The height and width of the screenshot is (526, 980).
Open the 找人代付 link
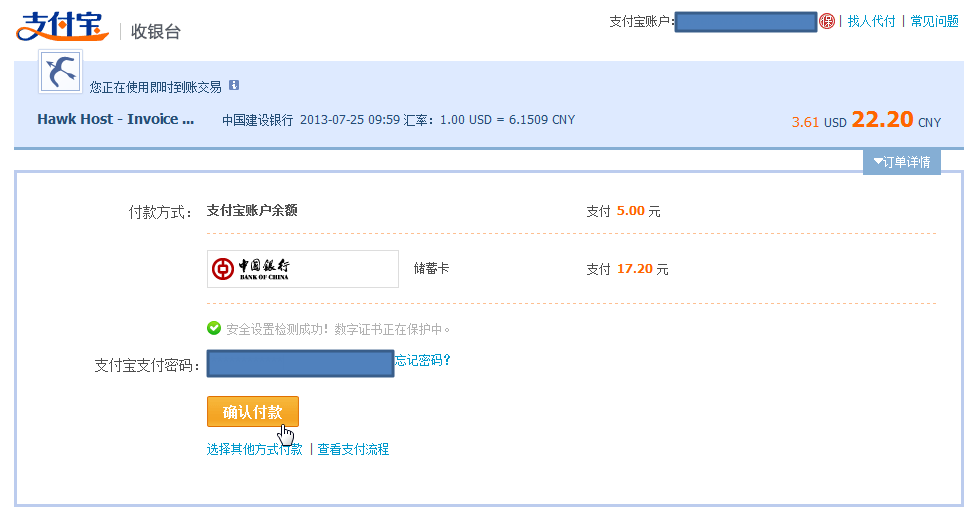point(871,21)
